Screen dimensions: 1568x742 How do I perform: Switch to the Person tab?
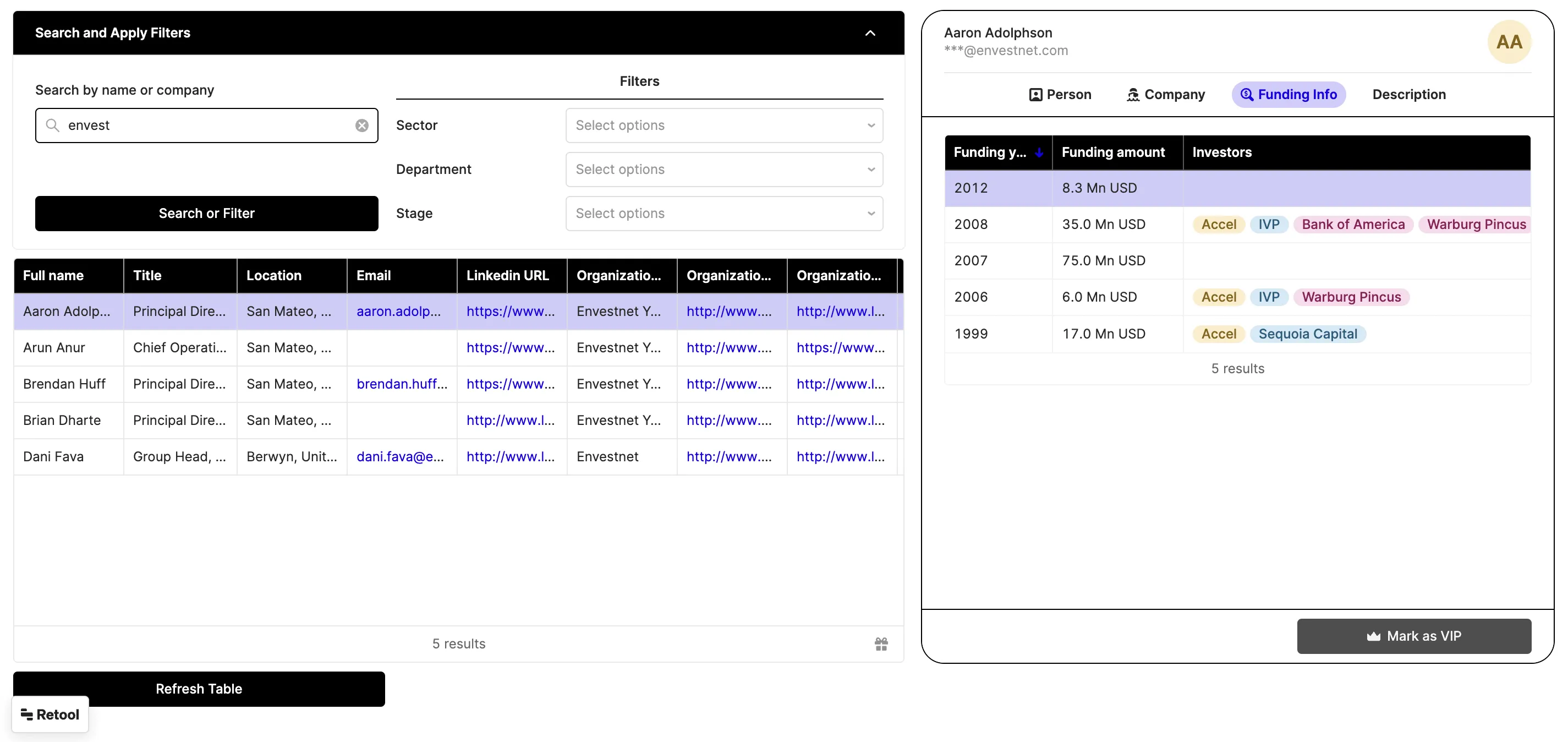point(1060,95)
